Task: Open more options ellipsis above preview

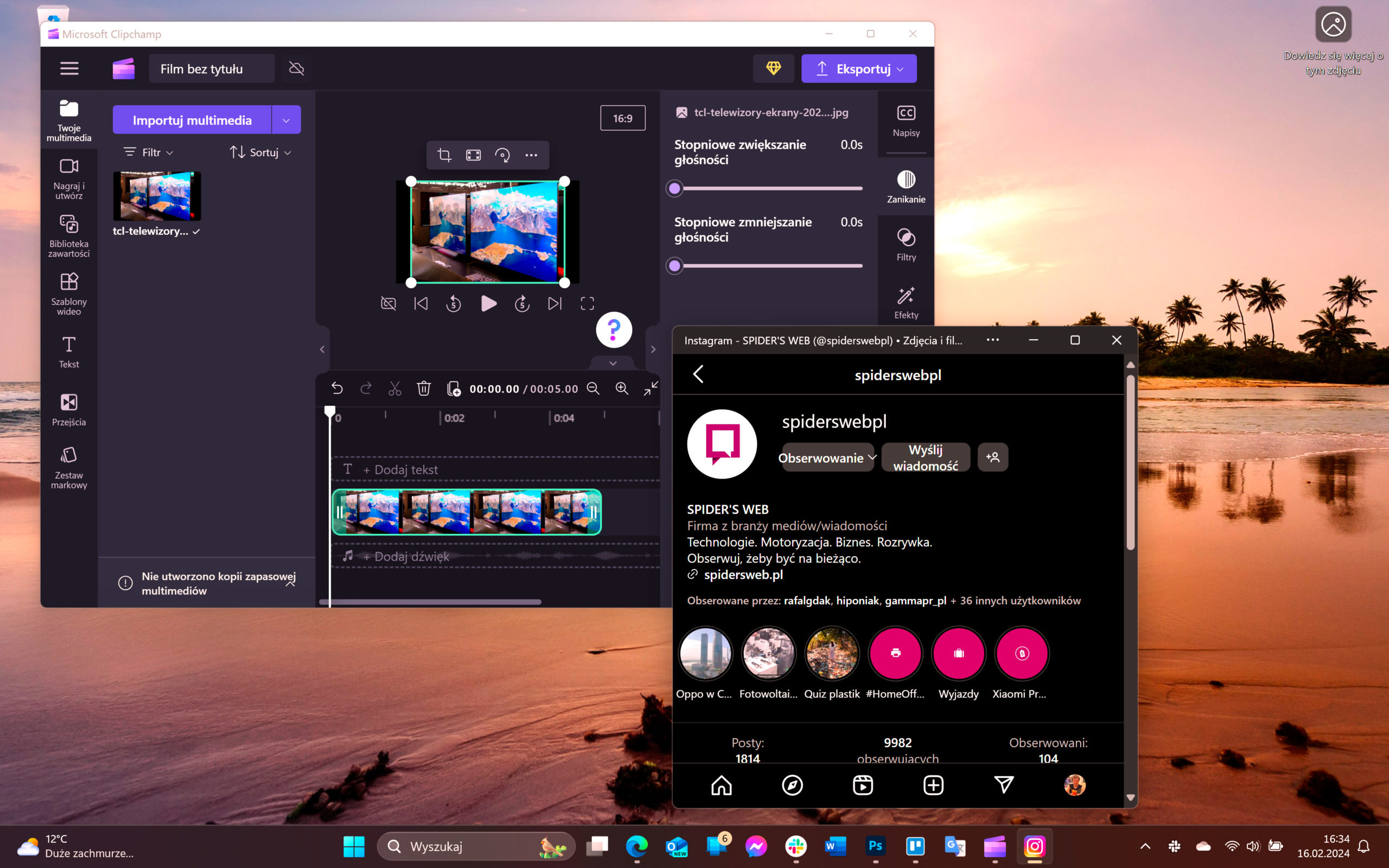Action: (x=532, y=155)
